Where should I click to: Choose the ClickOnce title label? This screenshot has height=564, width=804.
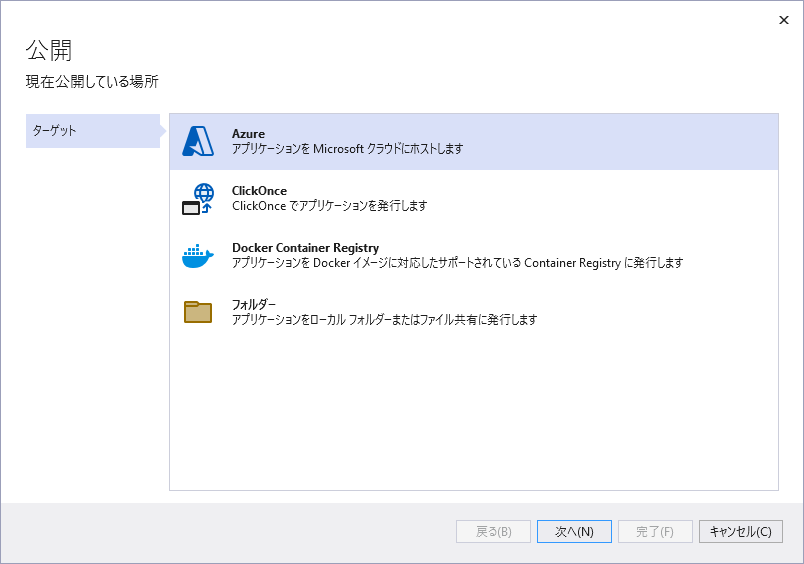point(259,191)
